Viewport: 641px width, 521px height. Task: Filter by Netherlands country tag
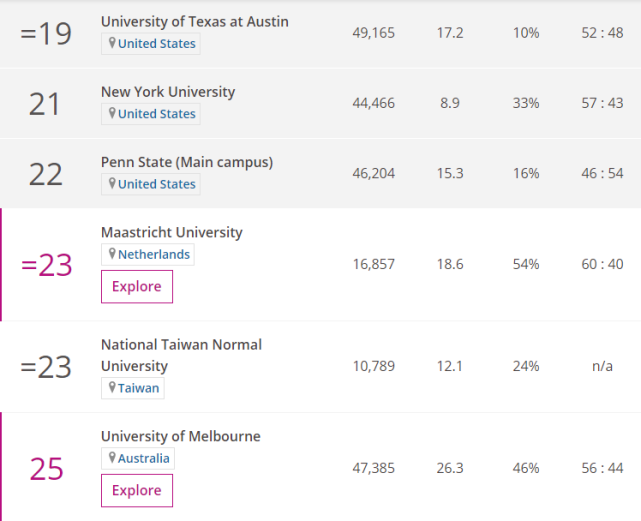(x=153, y=254)
